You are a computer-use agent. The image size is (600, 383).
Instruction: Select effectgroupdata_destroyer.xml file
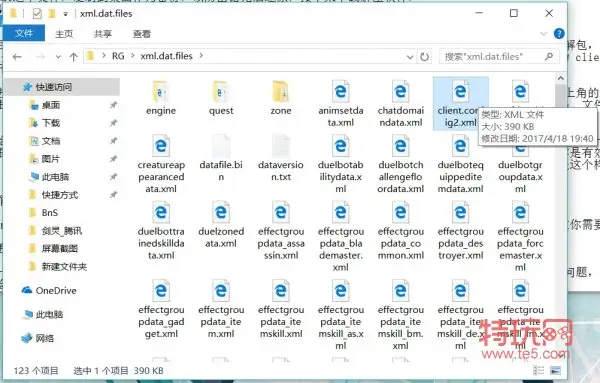(460, 230)
